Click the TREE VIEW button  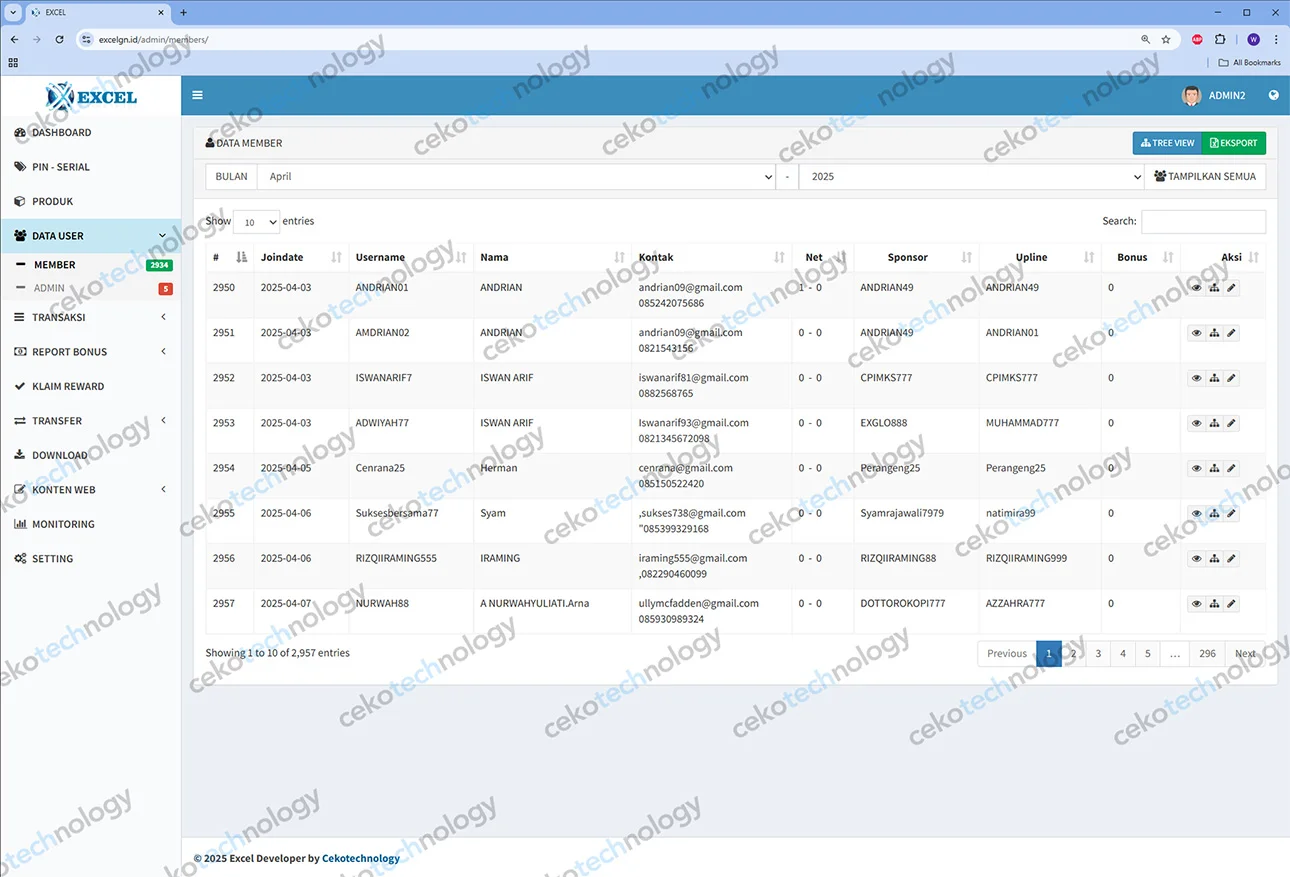tap(1167, 143)
